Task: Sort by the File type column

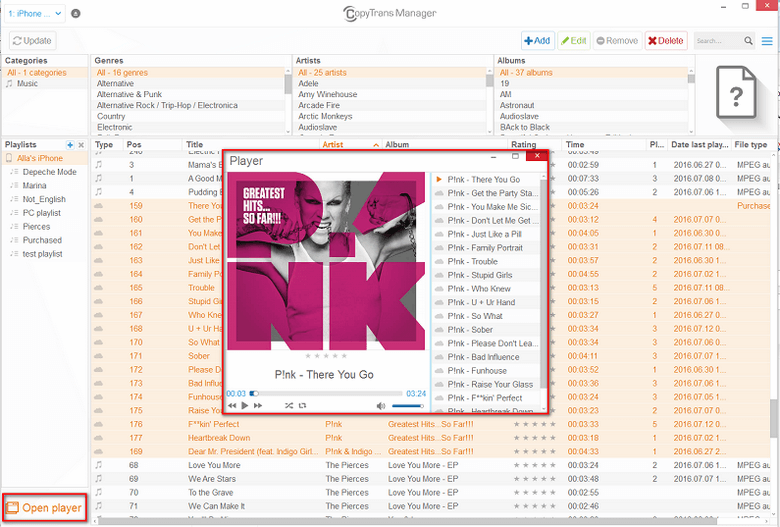Action: (751, 145)
